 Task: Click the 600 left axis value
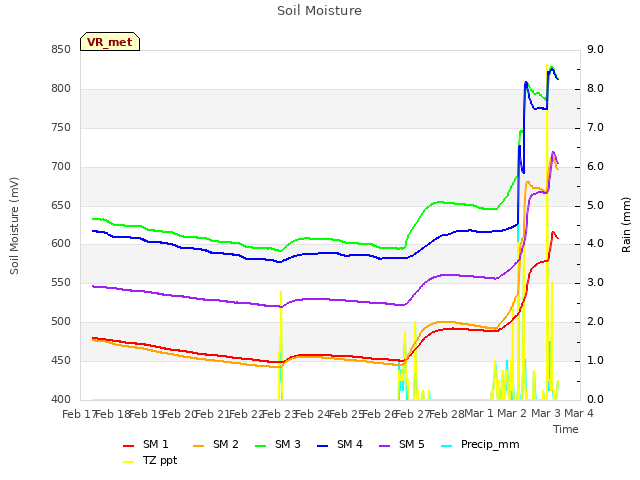(61, 244)
